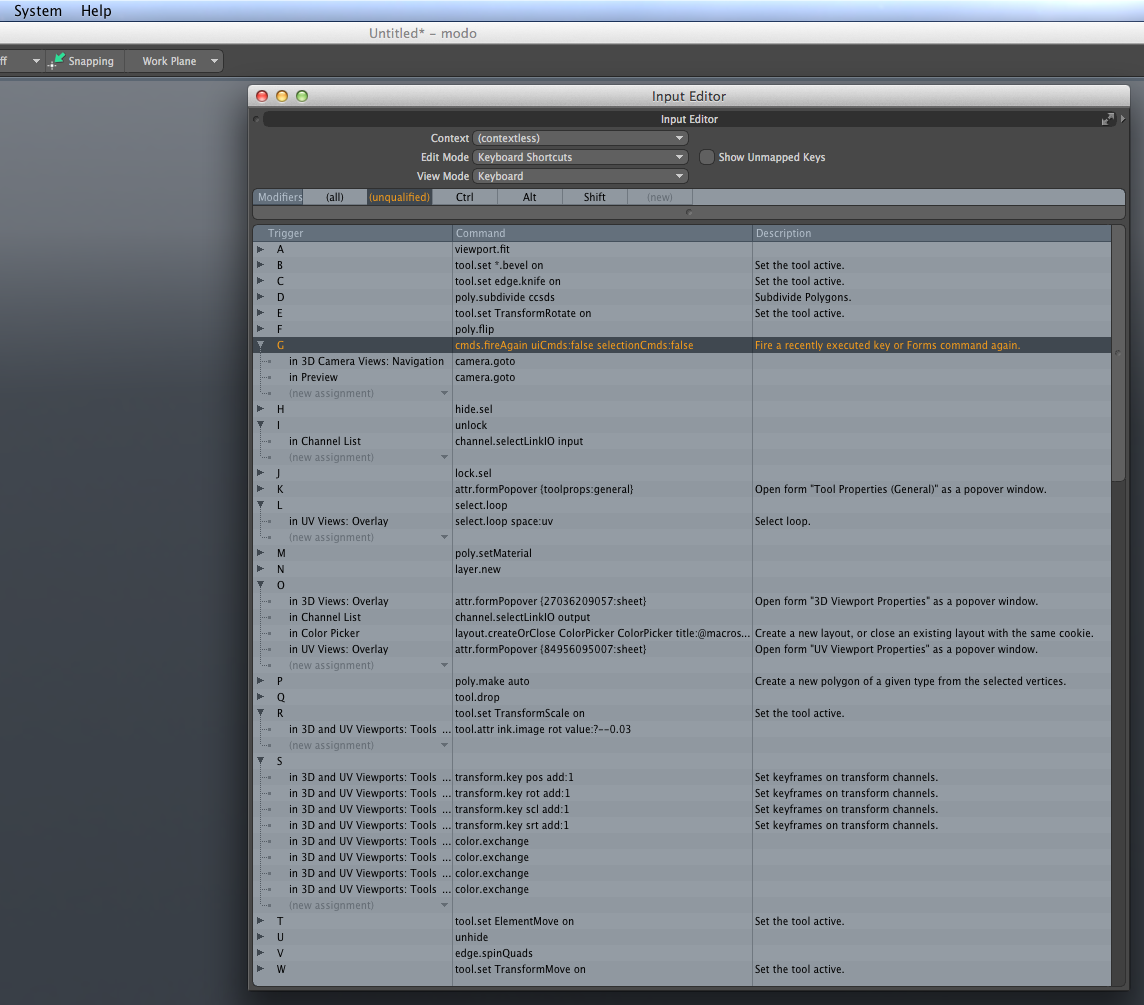
Task: Click the Work Plane button
Action: [169, 61]
